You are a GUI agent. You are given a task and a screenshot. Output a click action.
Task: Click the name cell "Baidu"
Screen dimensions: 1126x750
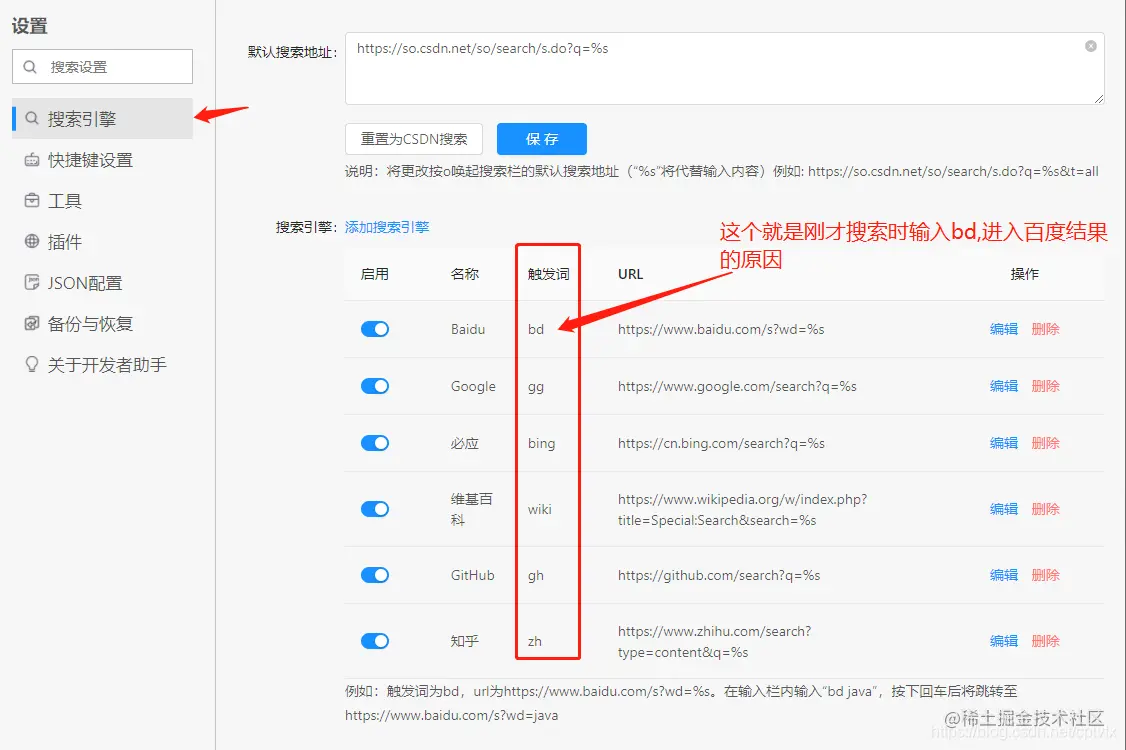click(x=468, y=329)
